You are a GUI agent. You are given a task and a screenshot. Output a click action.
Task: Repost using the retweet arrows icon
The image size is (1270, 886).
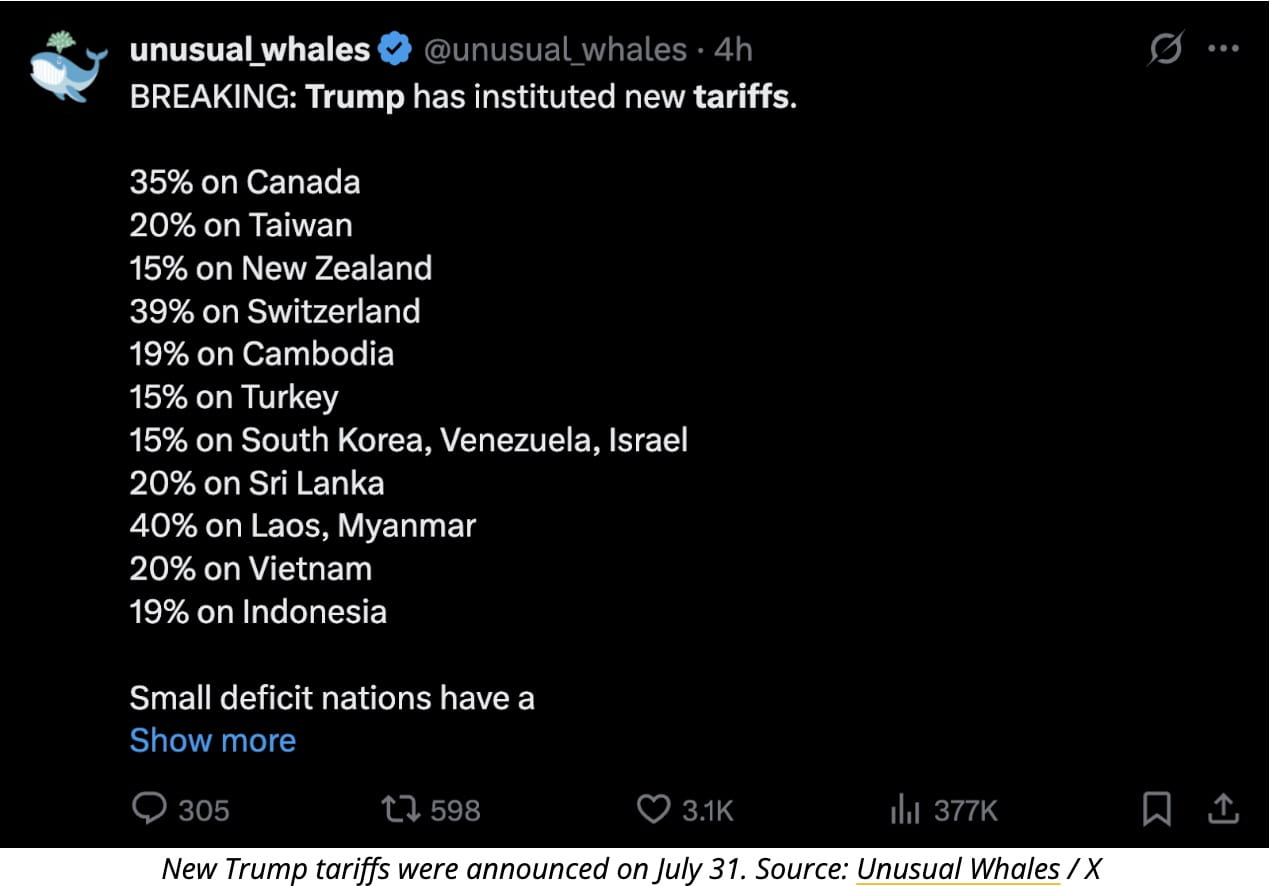402,809
